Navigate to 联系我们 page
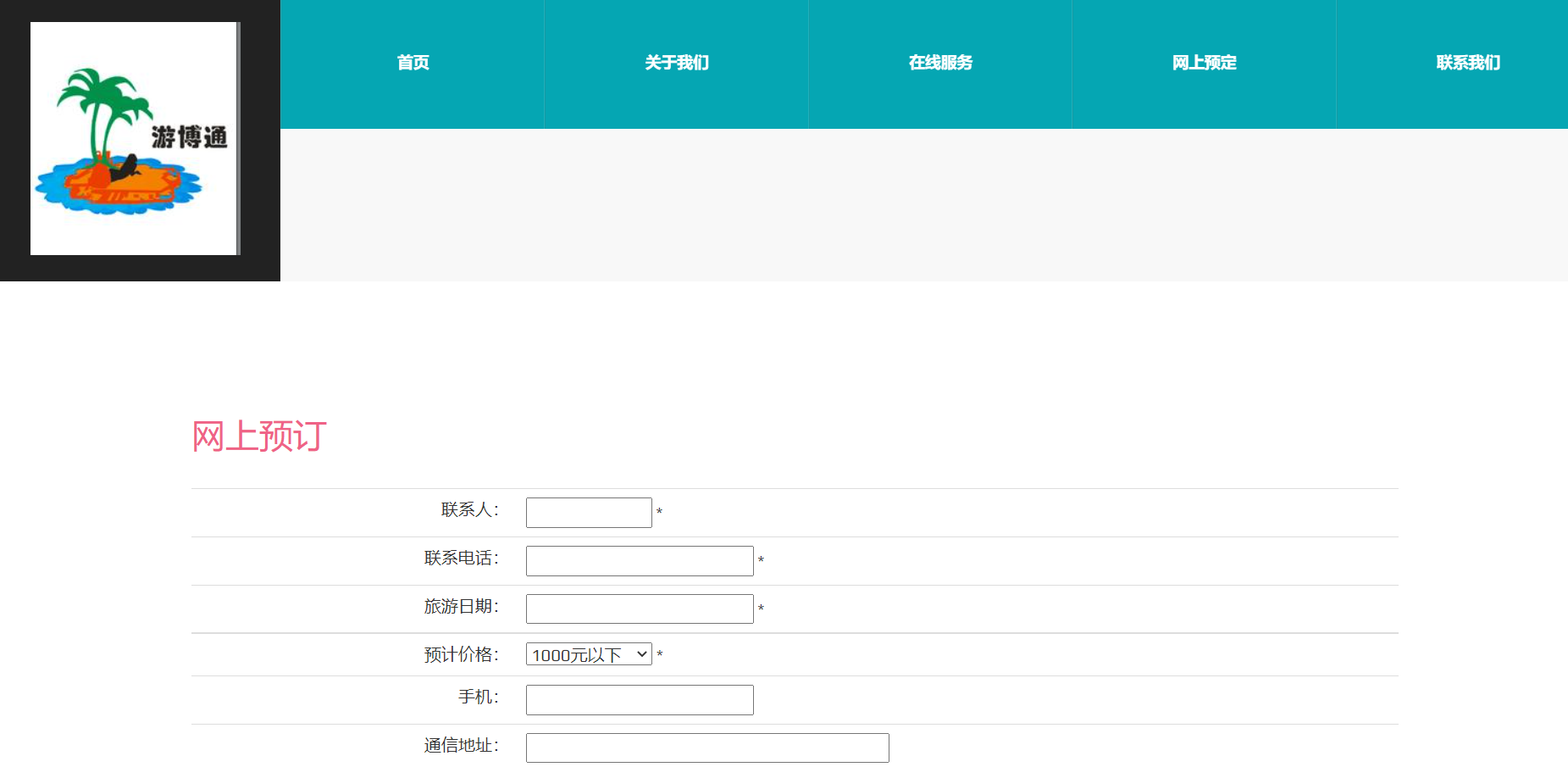 coord(1468,63)
